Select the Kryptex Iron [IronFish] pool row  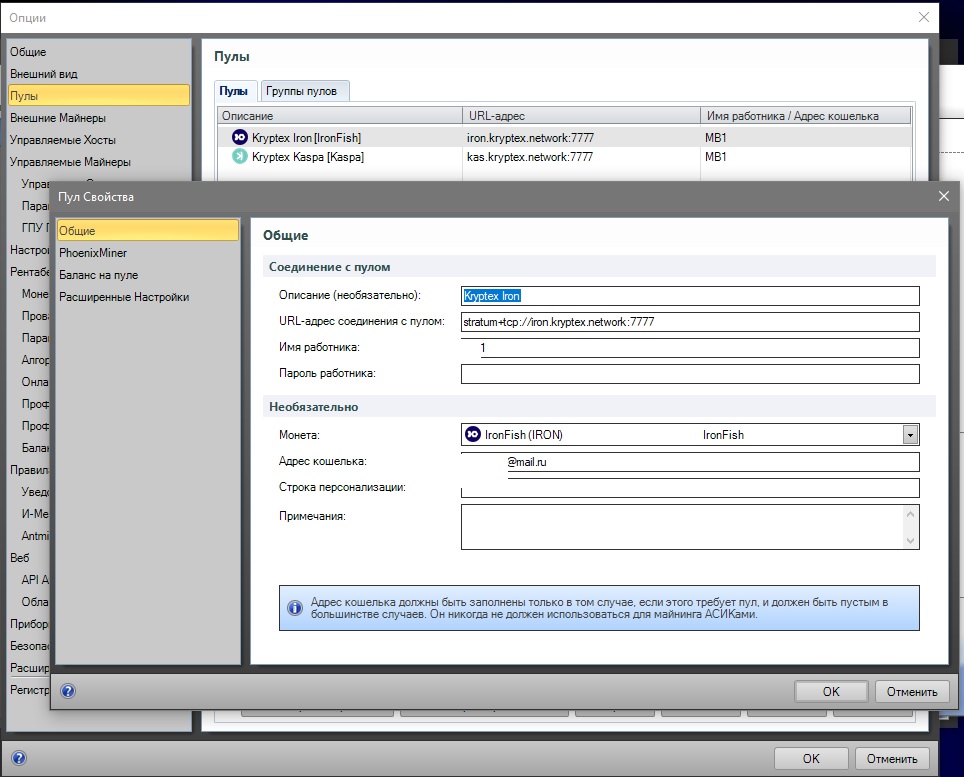click(564, 137)
